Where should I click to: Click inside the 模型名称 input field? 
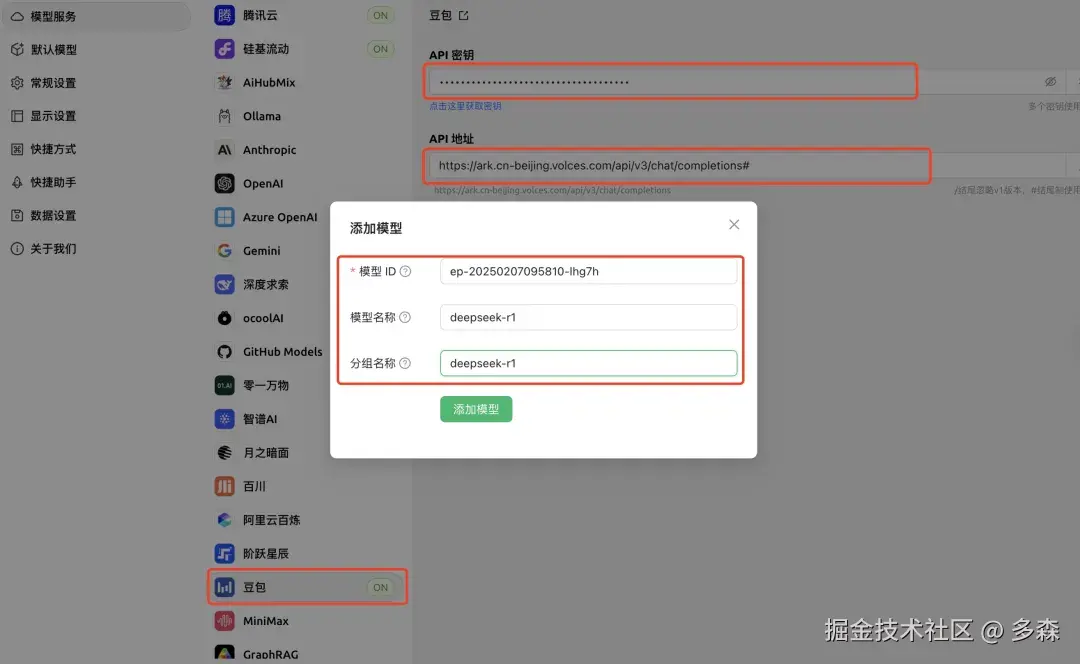coord(589,317)
